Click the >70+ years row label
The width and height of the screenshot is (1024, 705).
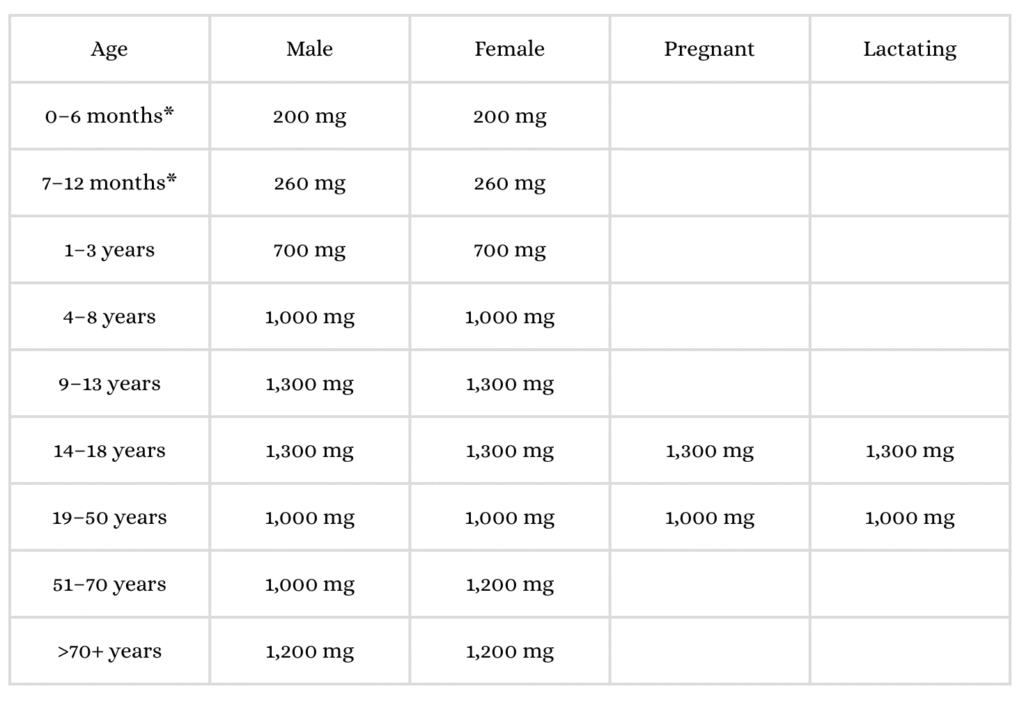tap(109, 652)
